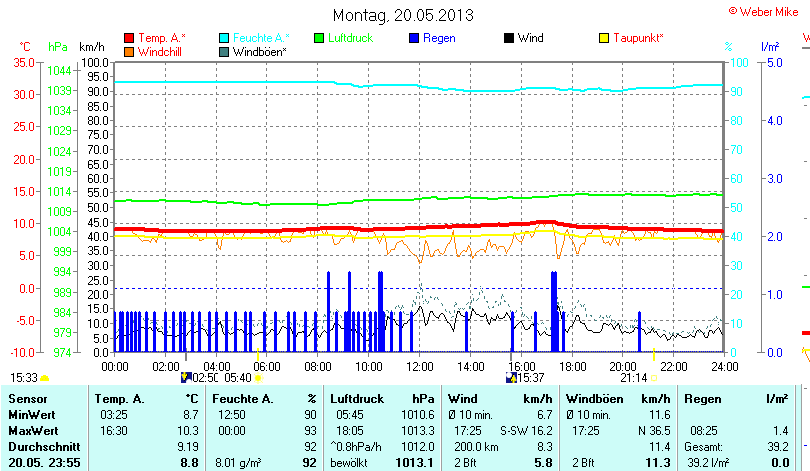Click the moon icon beside 15:37
810x471 pixels.
pyautogui.click(x=512, y=378)
